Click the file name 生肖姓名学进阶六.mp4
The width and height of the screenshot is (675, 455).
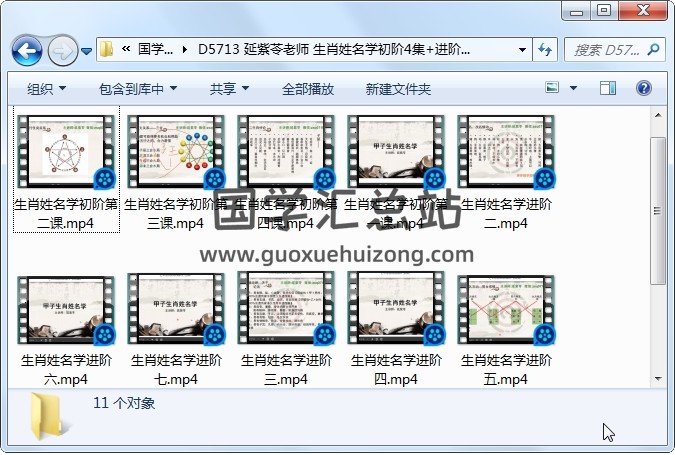point(66,370)
